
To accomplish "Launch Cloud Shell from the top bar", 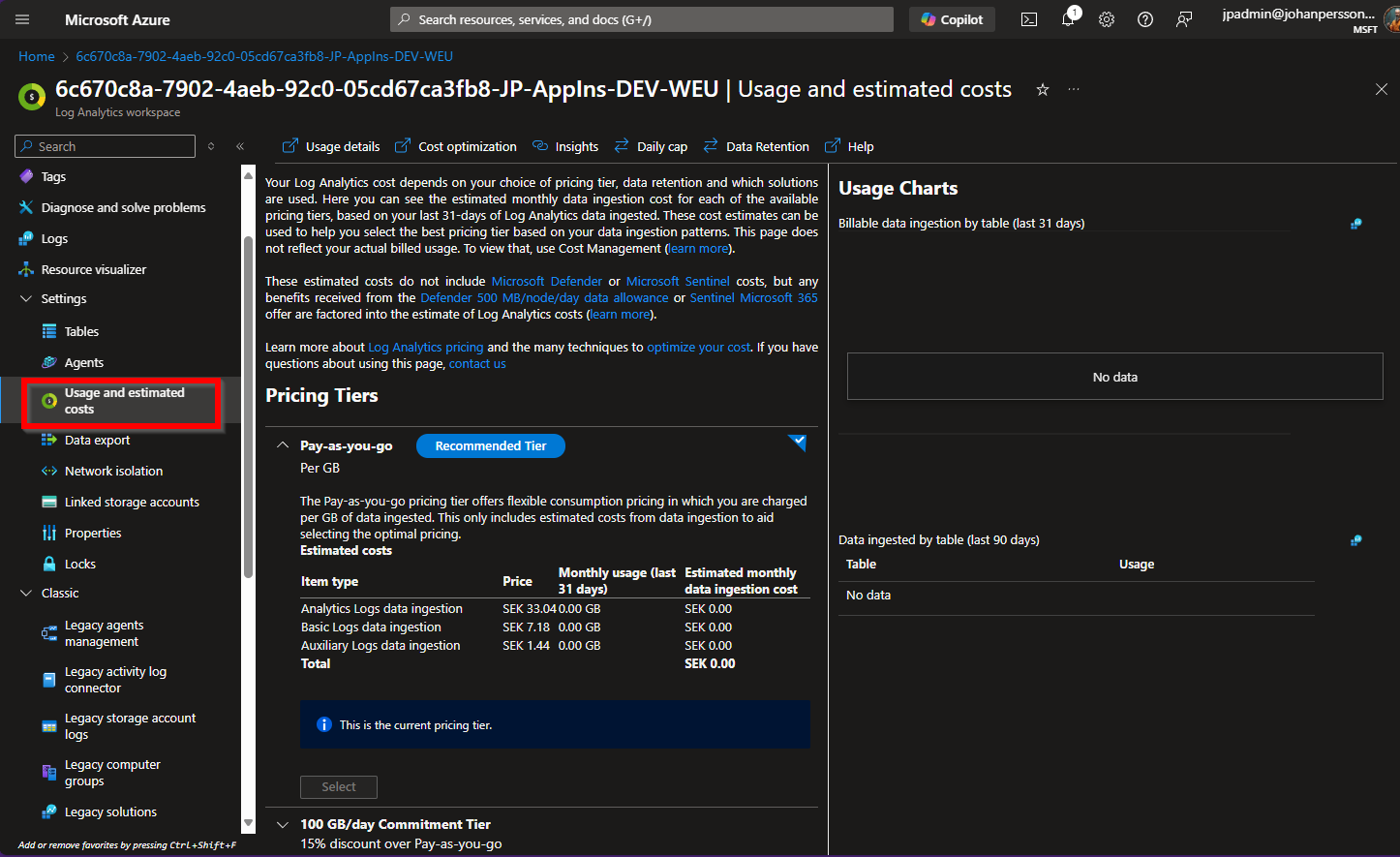I will click(1029, 19).
